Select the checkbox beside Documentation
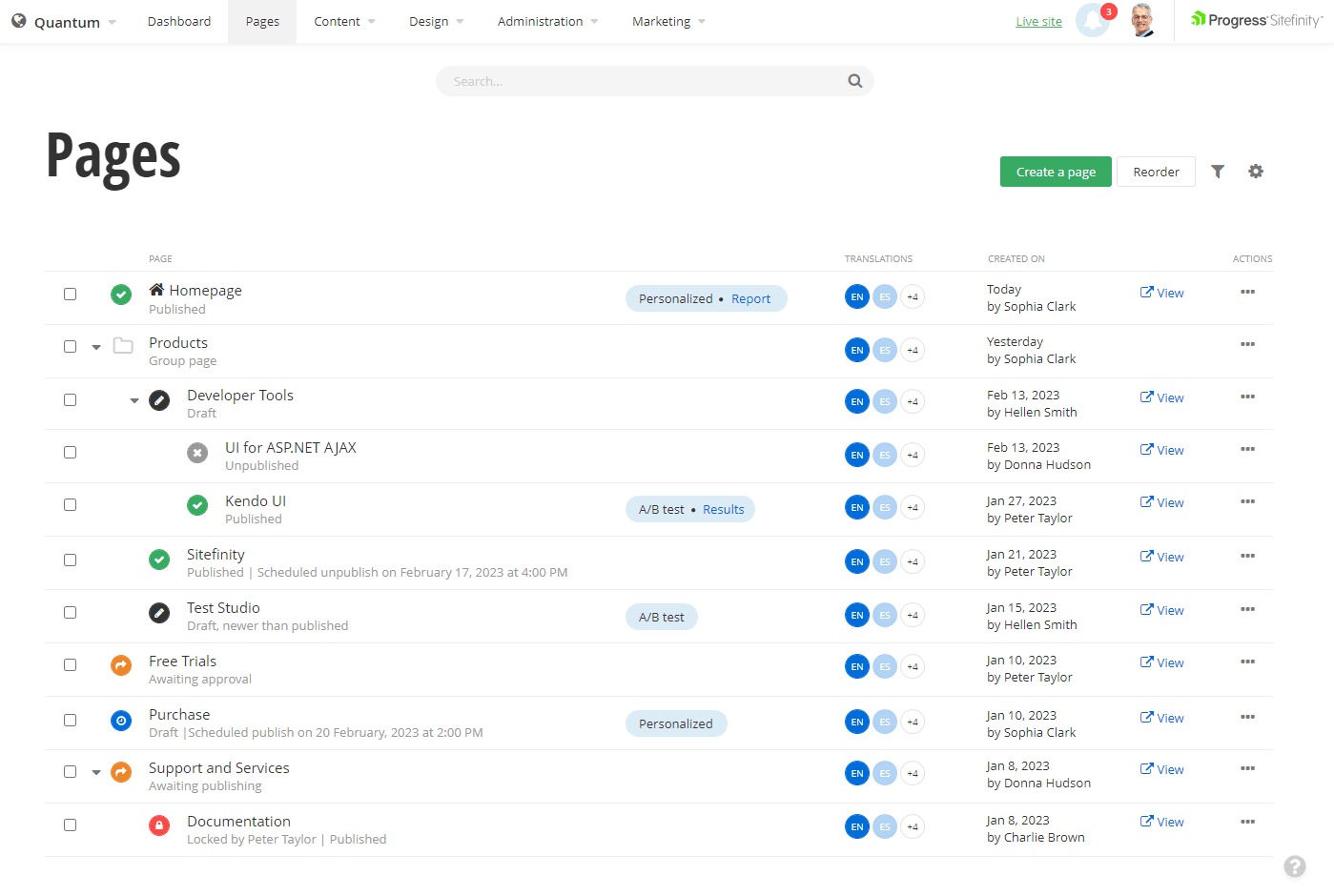The width and height of the screenshot is (1334, 896). [70, 825]
